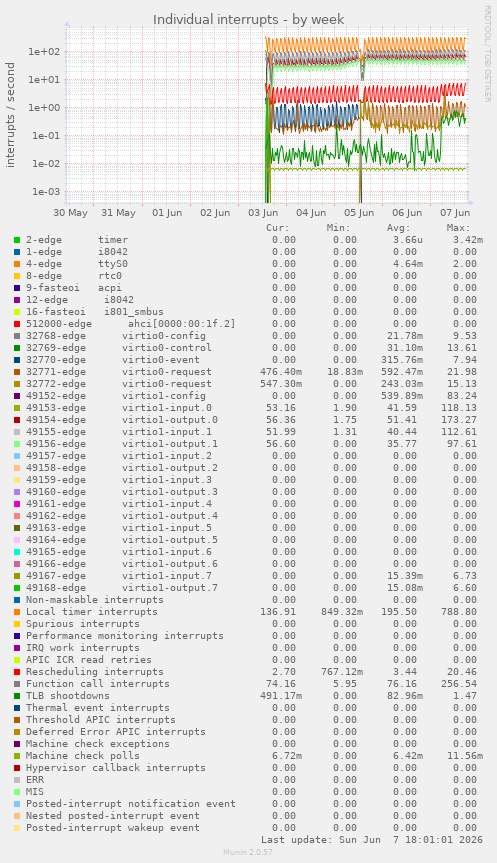Select the 32772-edge virtio0-request label
Viewport: 497px width, 863px height.
coord(119,384)
